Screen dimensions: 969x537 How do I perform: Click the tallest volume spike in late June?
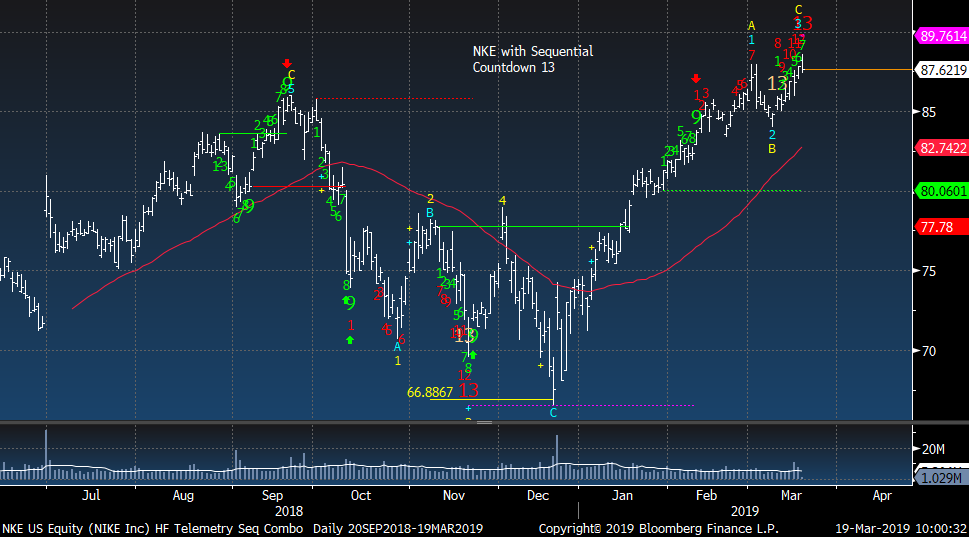46,454
